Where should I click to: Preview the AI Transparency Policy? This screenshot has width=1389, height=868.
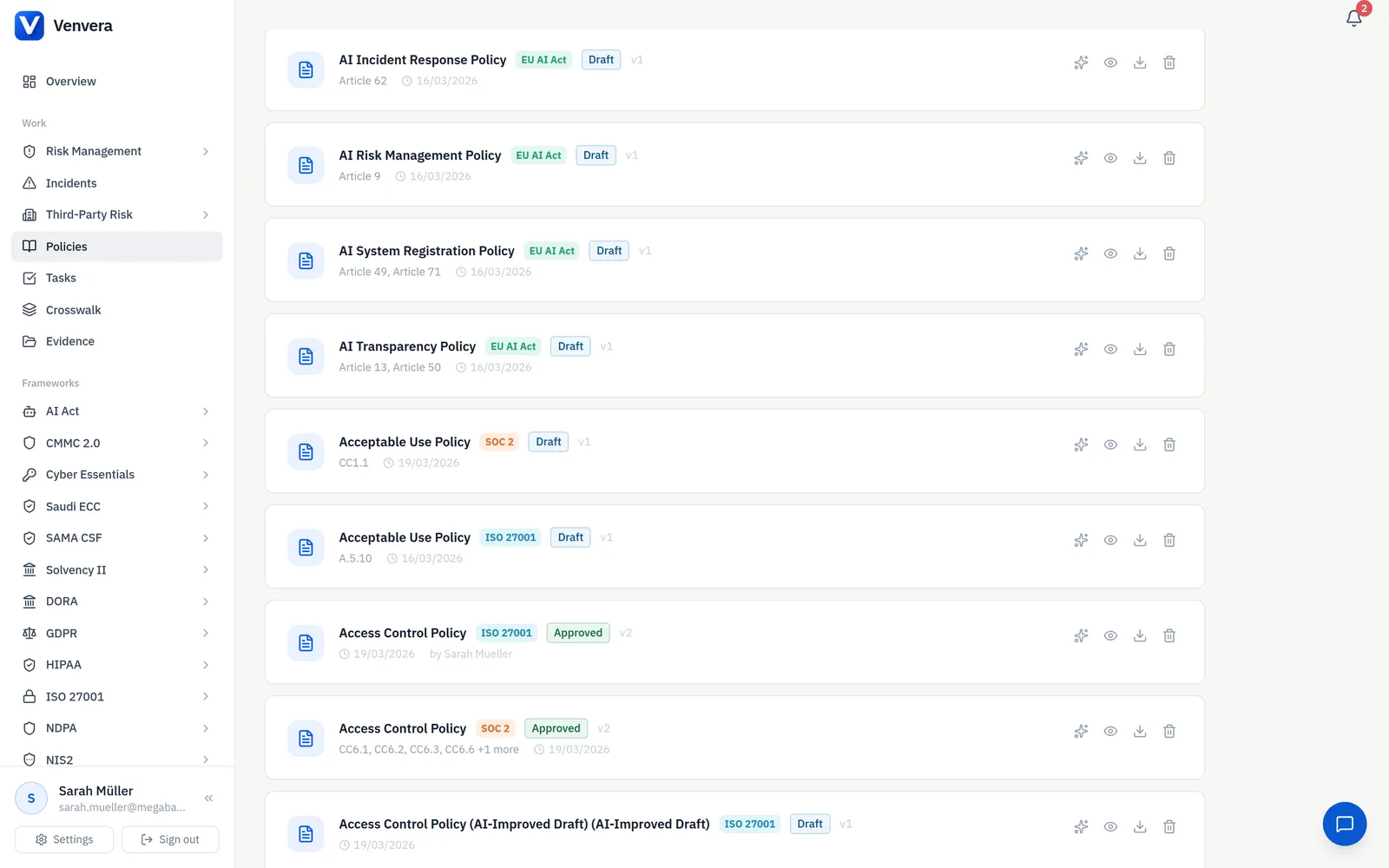[x=1110, y=349]
